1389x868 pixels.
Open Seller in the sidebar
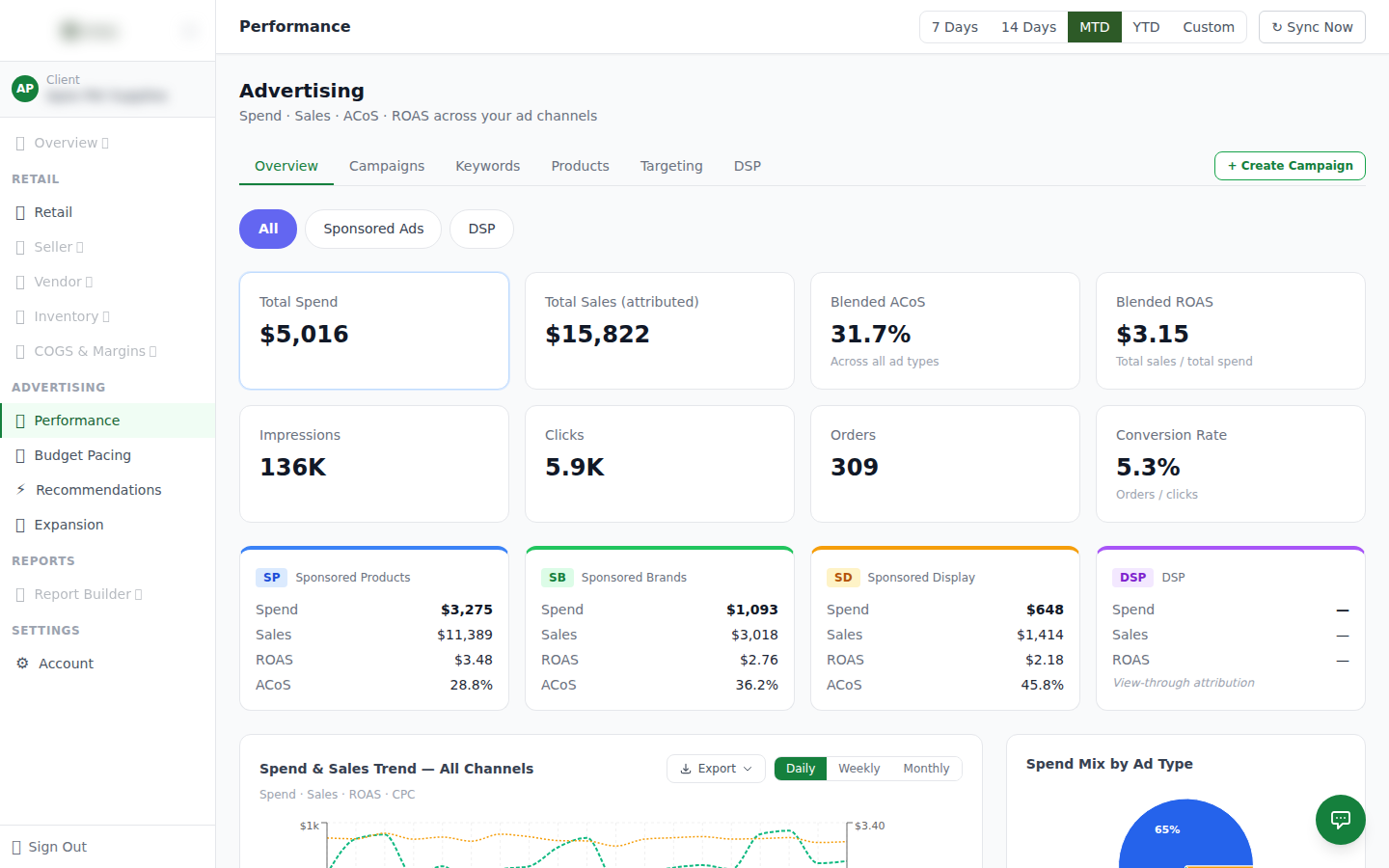(x=107, y=247)
